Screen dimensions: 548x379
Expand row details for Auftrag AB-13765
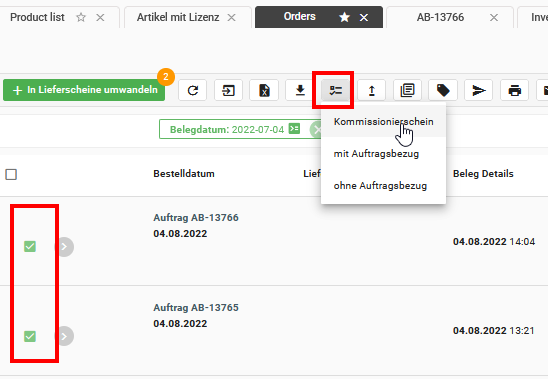pyautogui.click(x=64, y=336)
